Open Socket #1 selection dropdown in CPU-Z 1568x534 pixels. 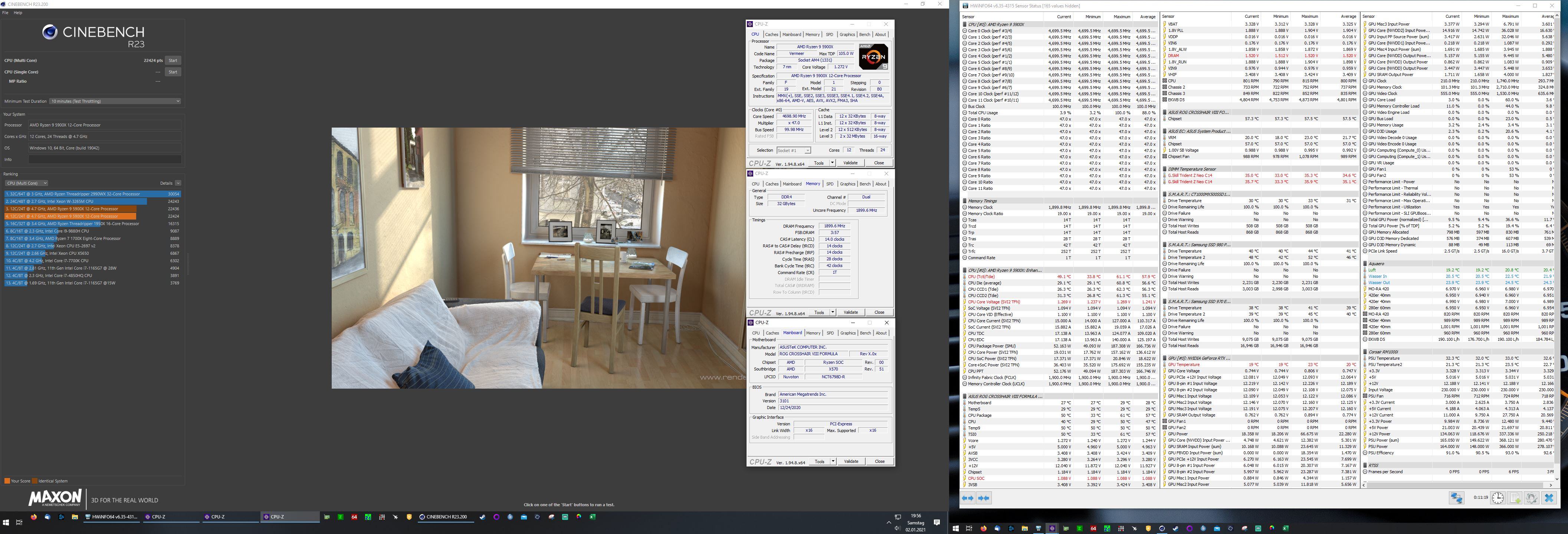(793, 150)
